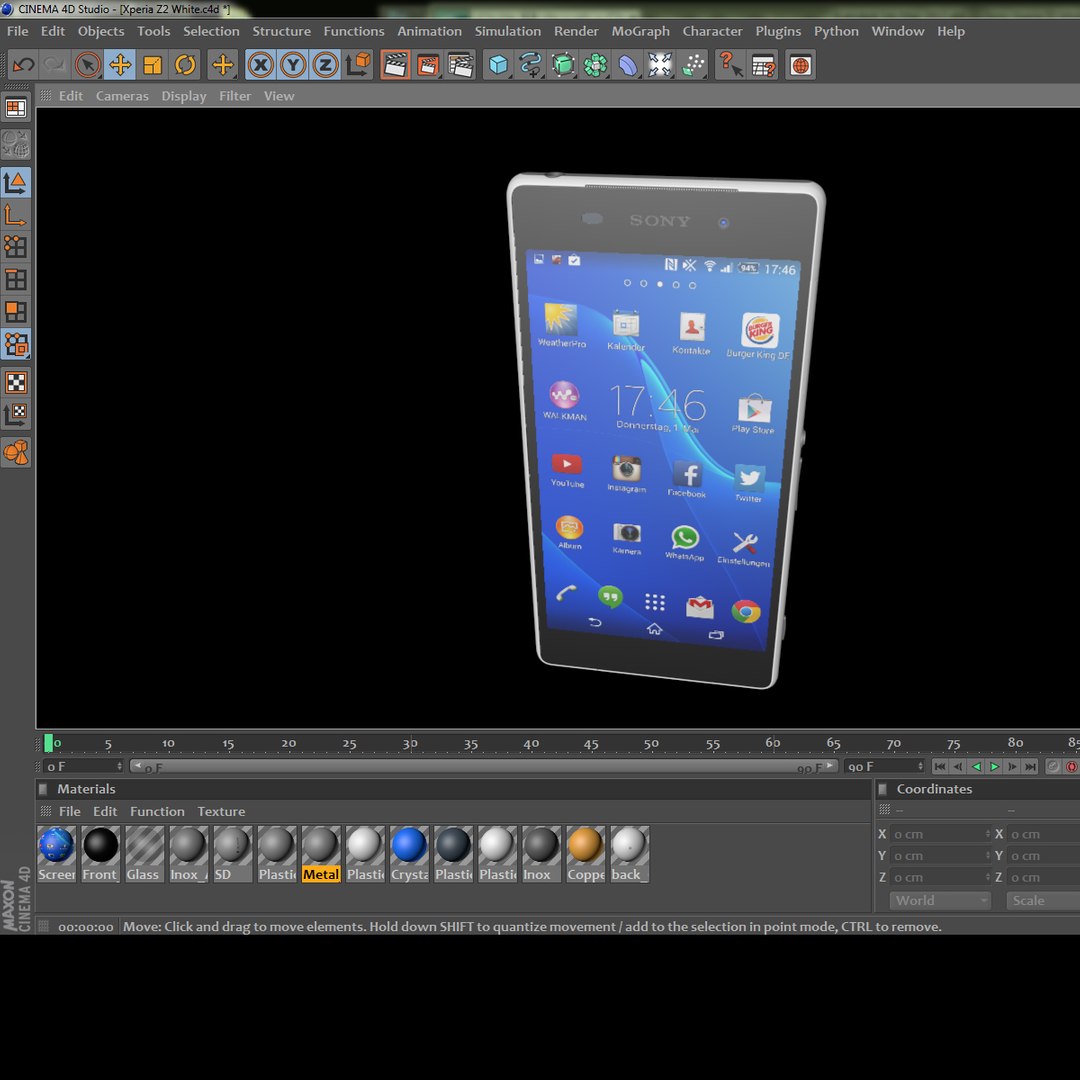Click the context help question-arrow icon
Viewport: 1080px width, 1080px height.
730,65
